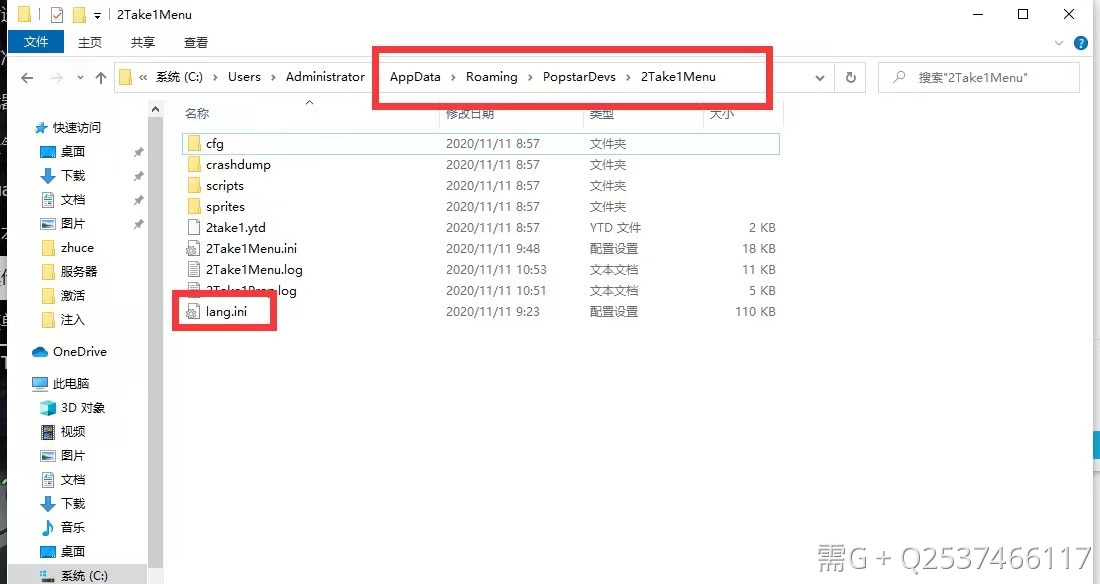Click the 2020/11/11 10:53 date cell

[x=496, y=270]
